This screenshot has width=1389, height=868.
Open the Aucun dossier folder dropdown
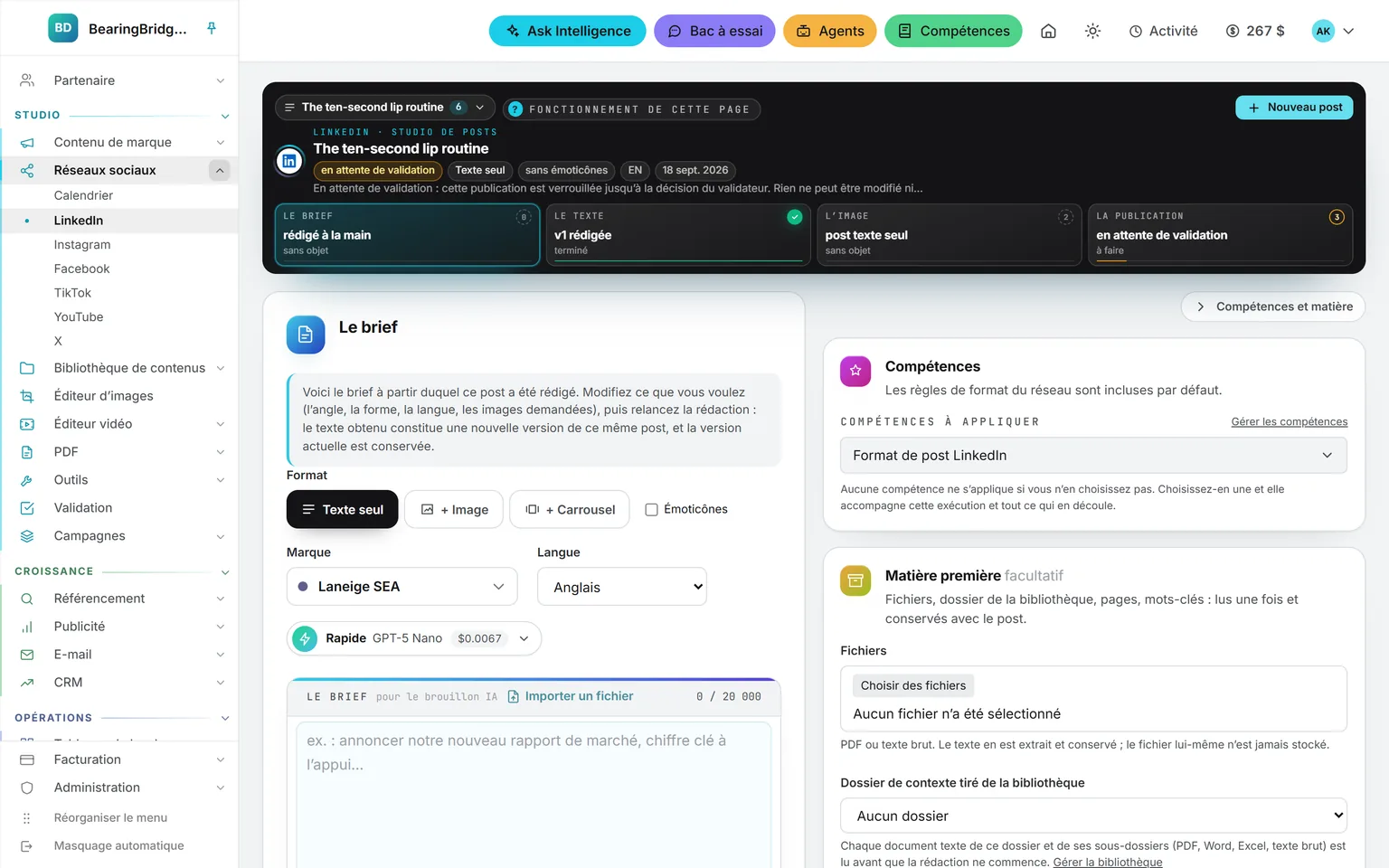click(1093, 816)
